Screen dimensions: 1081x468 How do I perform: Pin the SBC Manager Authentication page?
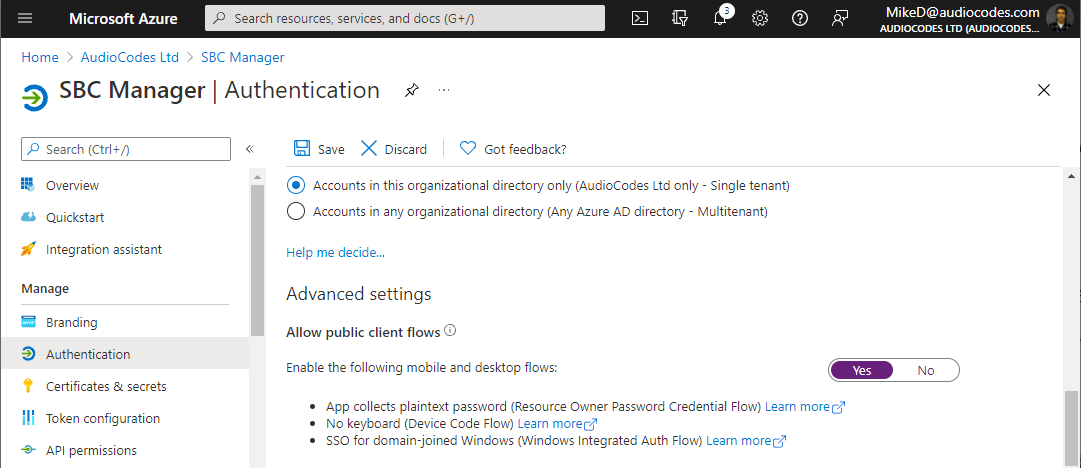[x=411, y=90]
